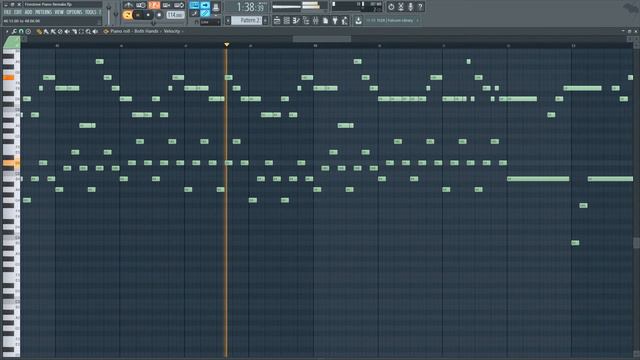Open the TOOLS menu
The height and width of the screenshot is (360, 640).
(x=90, y=12)
